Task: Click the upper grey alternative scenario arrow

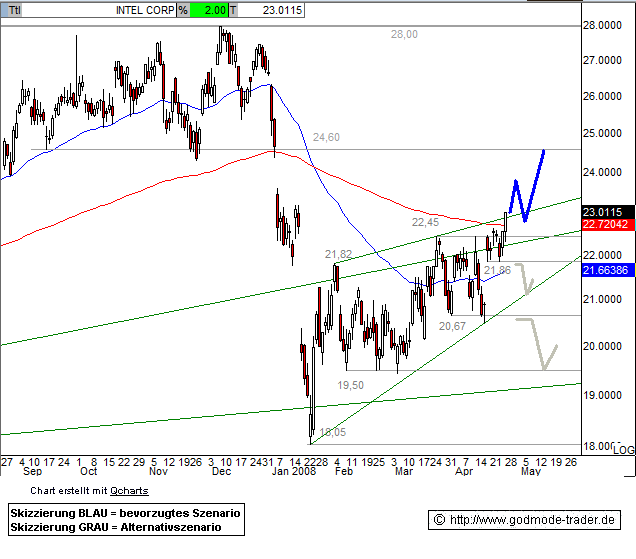Action: (x=525, y=279)
